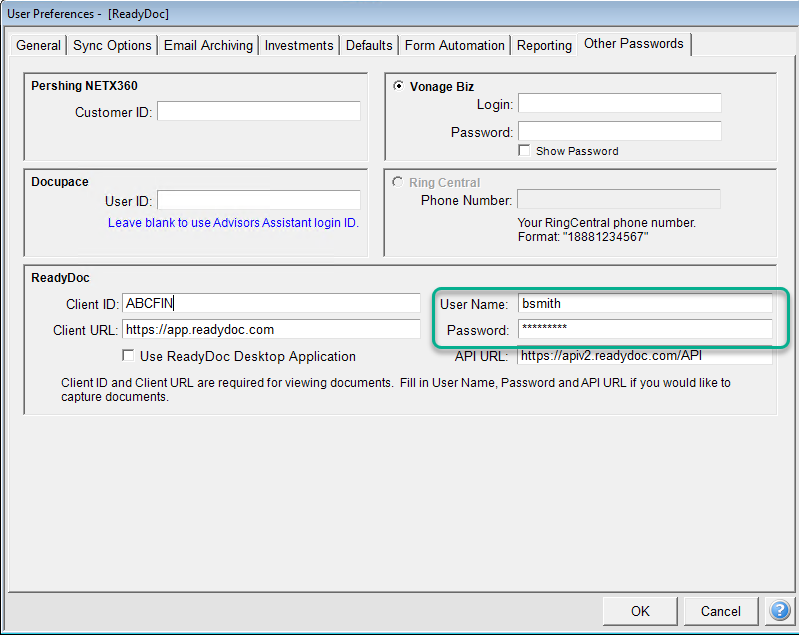Focus the ReadyDoc Password field
The width and height of the screenshot is (799, 636).
click(645, 329)
